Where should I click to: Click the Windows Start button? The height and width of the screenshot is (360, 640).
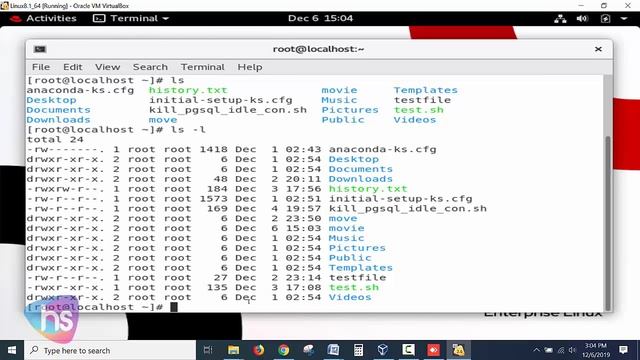pos(12,350)
